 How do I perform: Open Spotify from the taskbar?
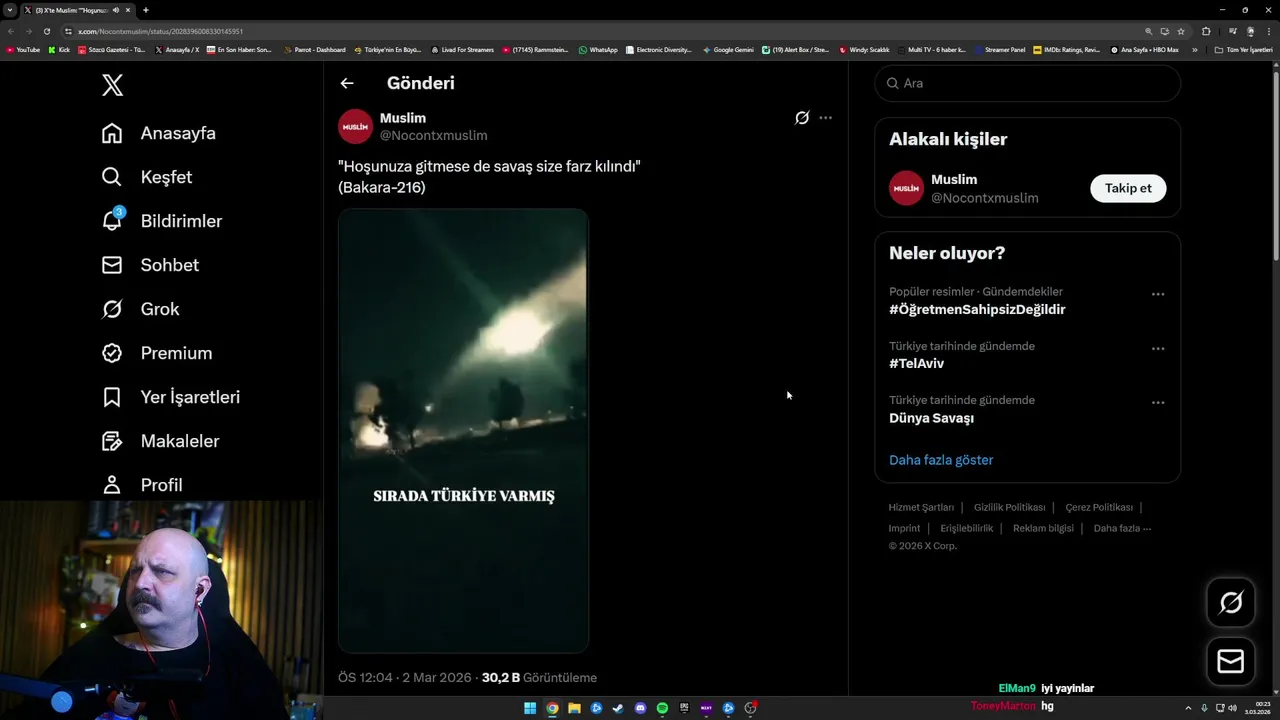pyautogui.click(x=662, y=708)
